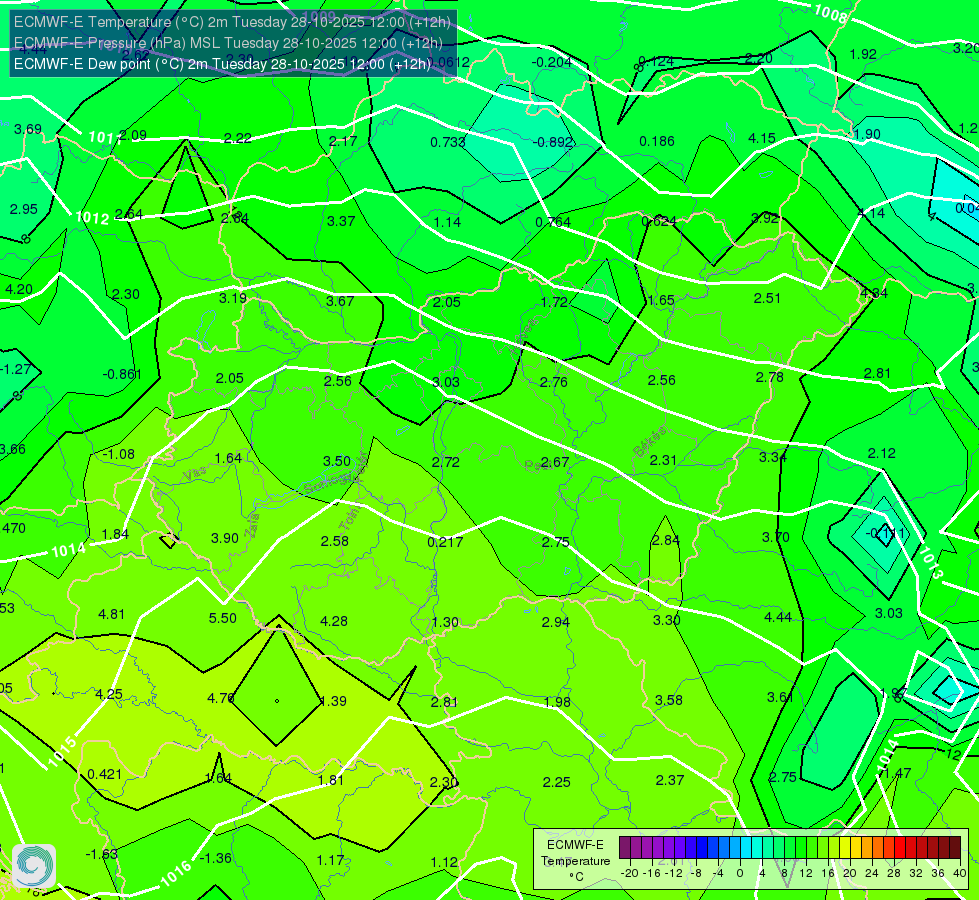Screen dimensions: 979x900
Task: Click the dew point value '2.37'
Action: click(670, 780)
